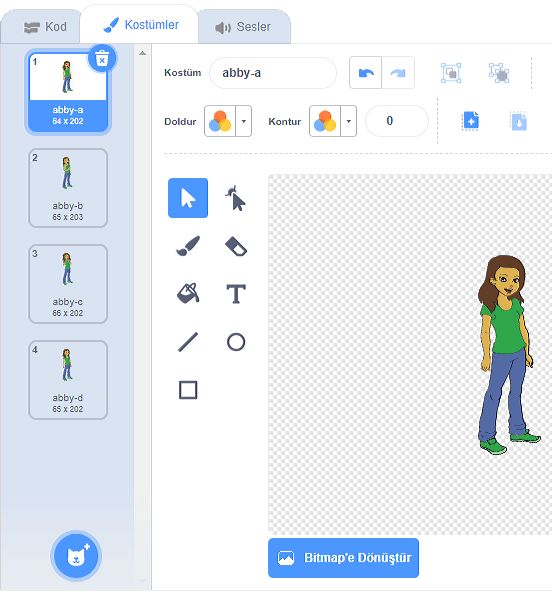
Task: Open the Kontur outline color dropdown arrow
Action: point(349,121)
